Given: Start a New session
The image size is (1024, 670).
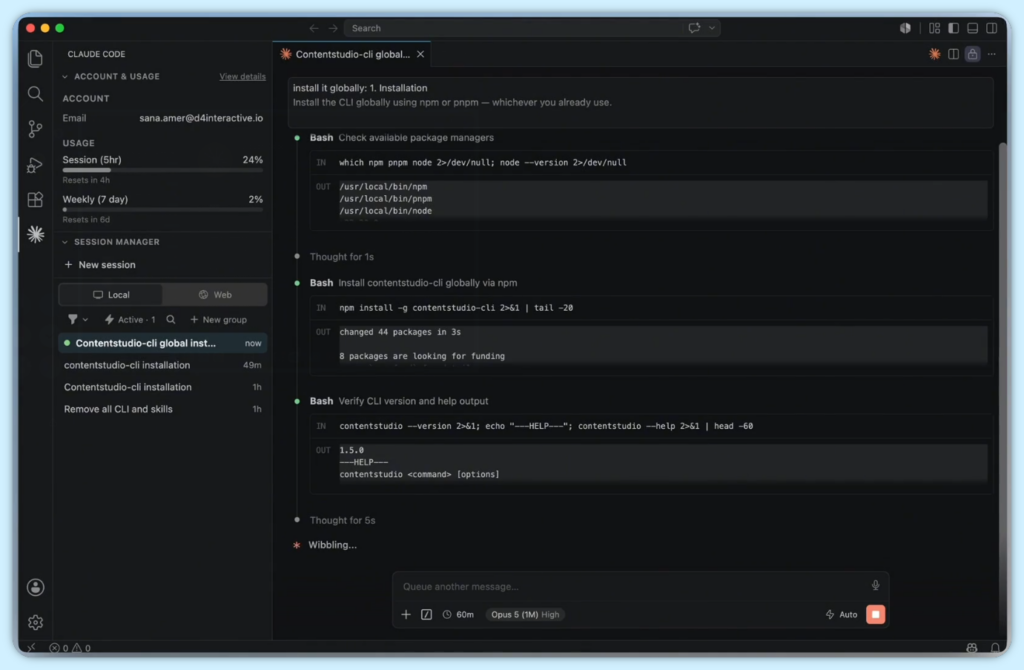Looking at the screenshot, I should click(100, 264).
